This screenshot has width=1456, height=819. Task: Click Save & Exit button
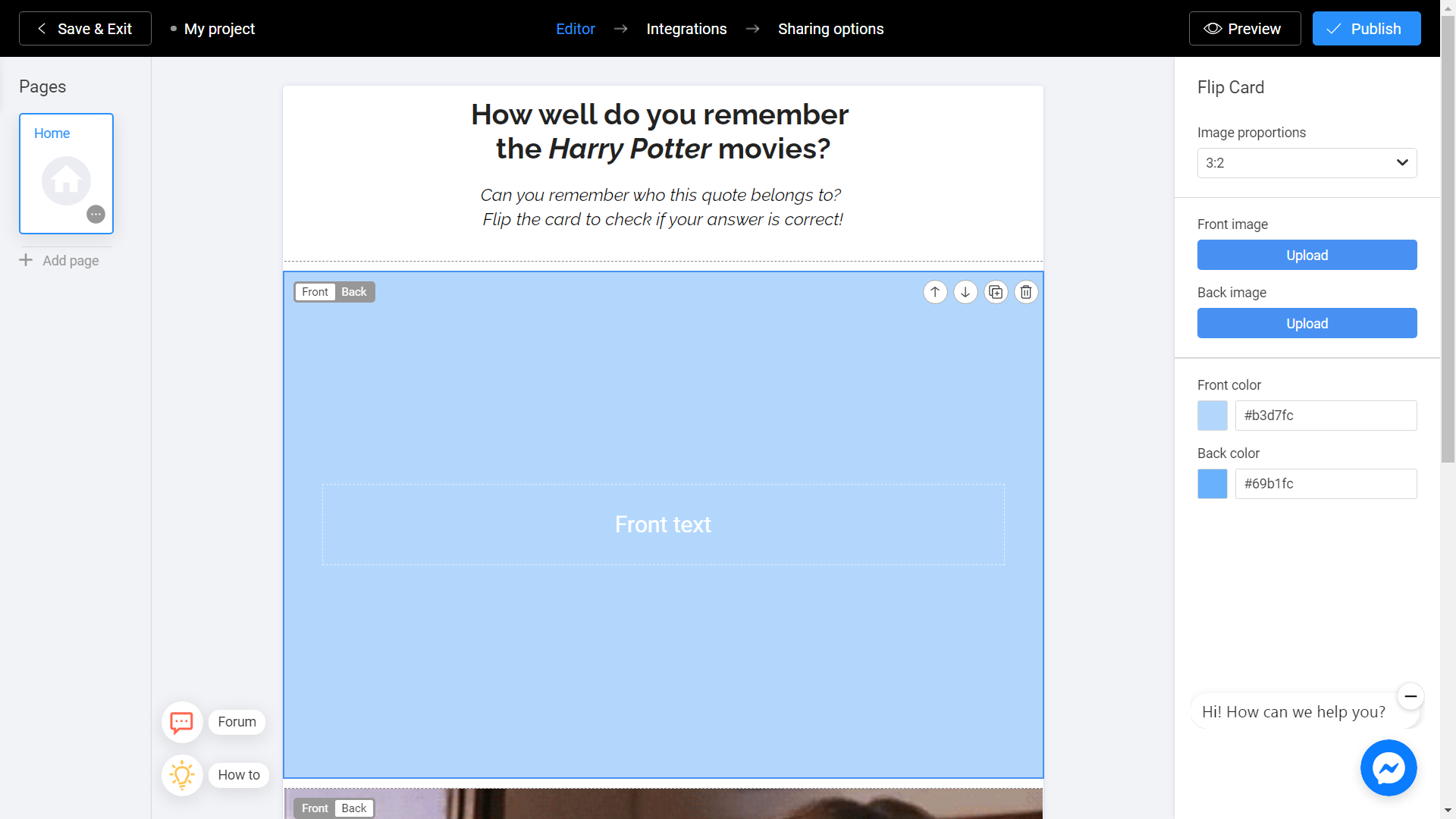(85, 29)
